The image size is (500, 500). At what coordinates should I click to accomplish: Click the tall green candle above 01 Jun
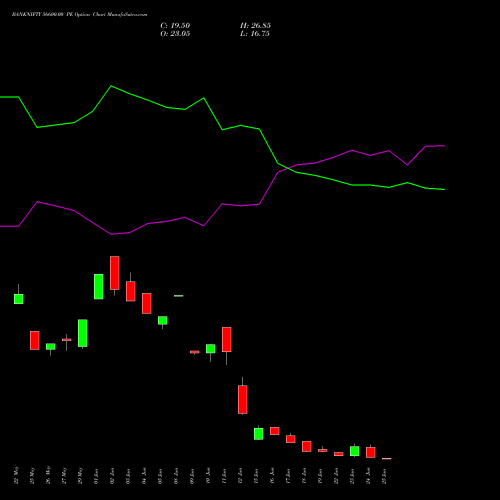(x=99, y=287)
